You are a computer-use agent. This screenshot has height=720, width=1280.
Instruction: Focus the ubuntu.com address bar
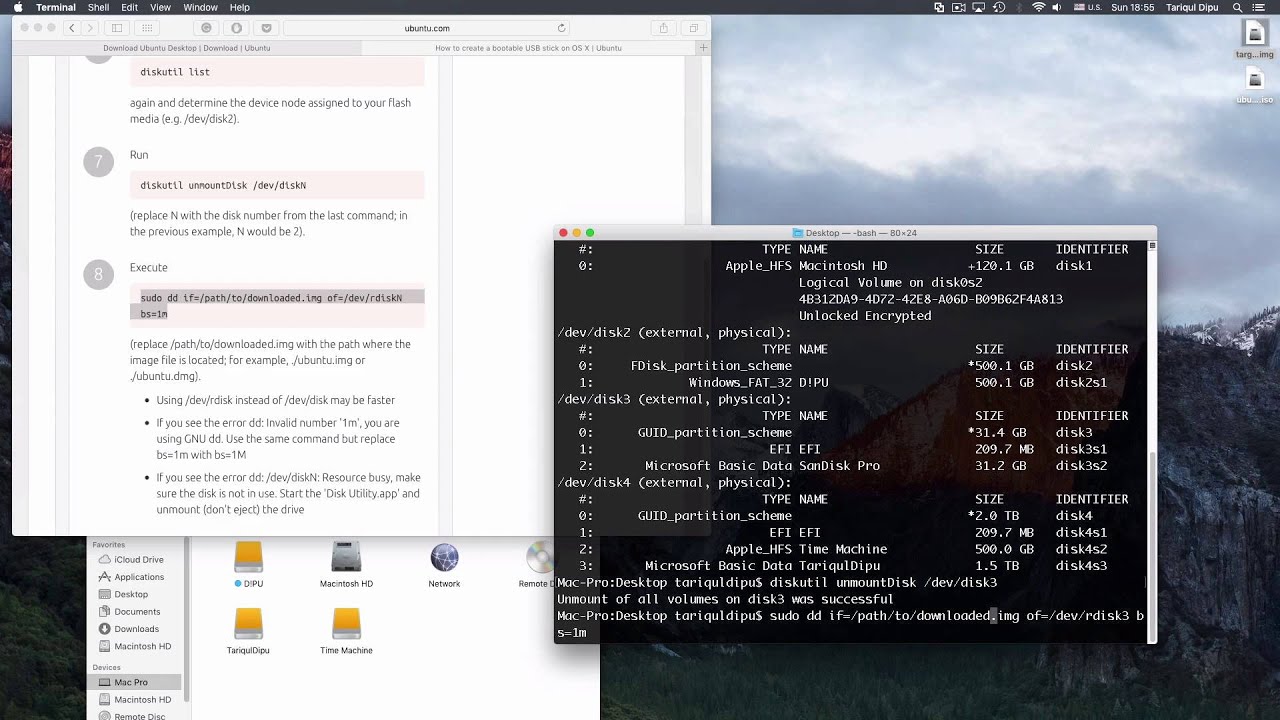[427, 28]
